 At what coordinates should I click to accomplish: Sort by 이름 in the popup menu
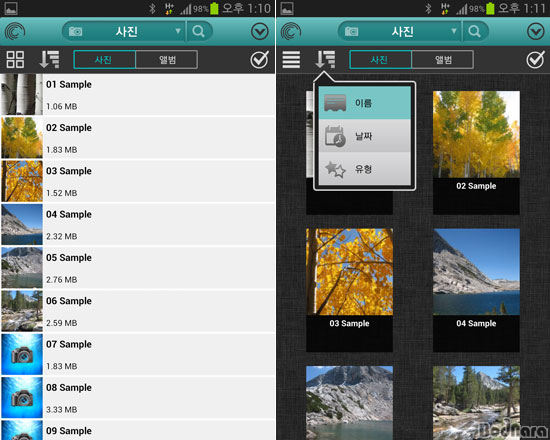(364, 103)
